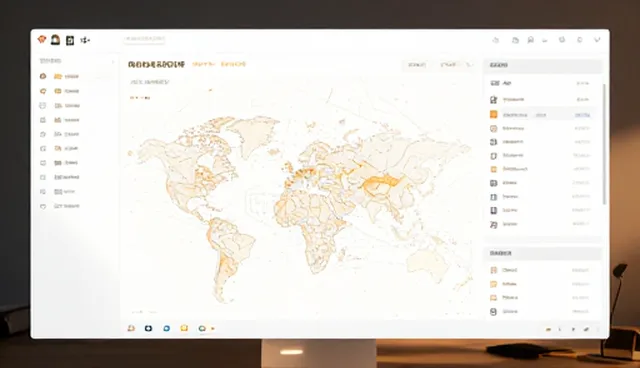Screen dimensions: 640x368
Task: Click the bold heading above the world map
Action: (x=156, y=64)
